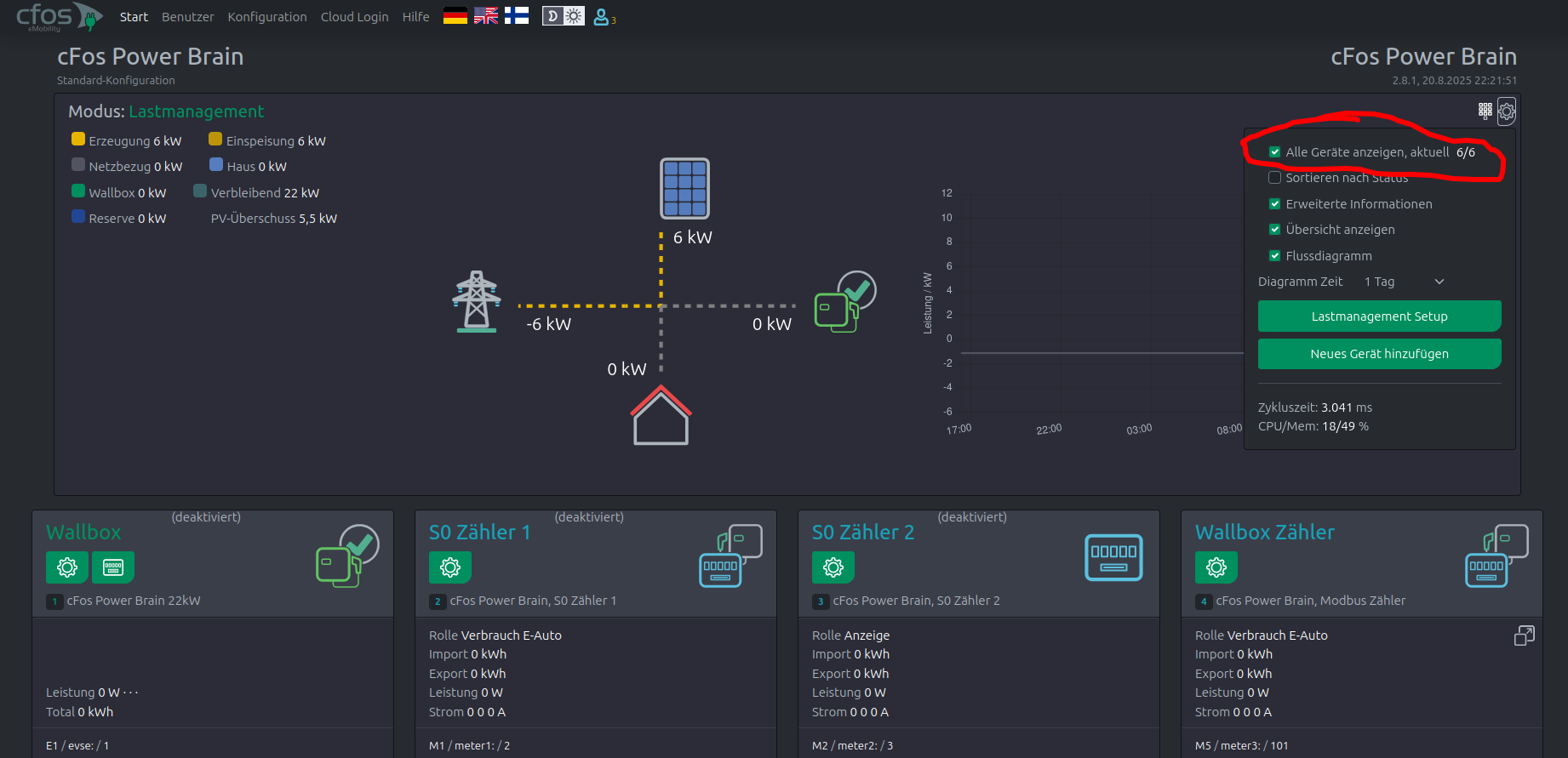Open the Diagramm Zeit '1 Tag' dropdown
Image resolution: width=1568 pixels, height=758 pixels.
click(x=1405, y=282)
